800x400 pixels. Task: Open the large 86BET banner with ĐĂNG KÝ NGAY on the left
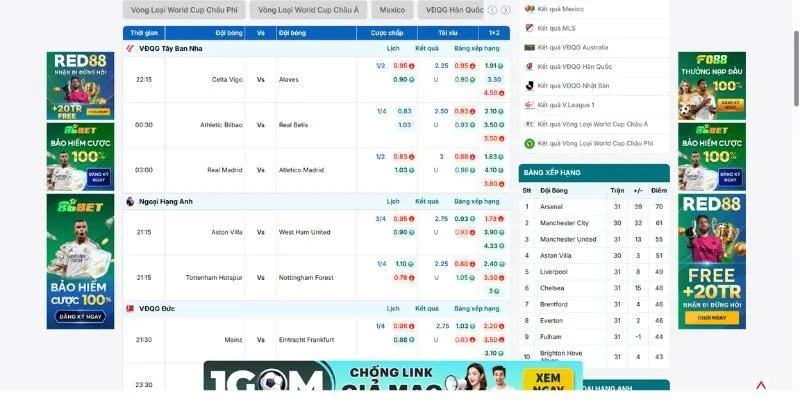[80, 261]
